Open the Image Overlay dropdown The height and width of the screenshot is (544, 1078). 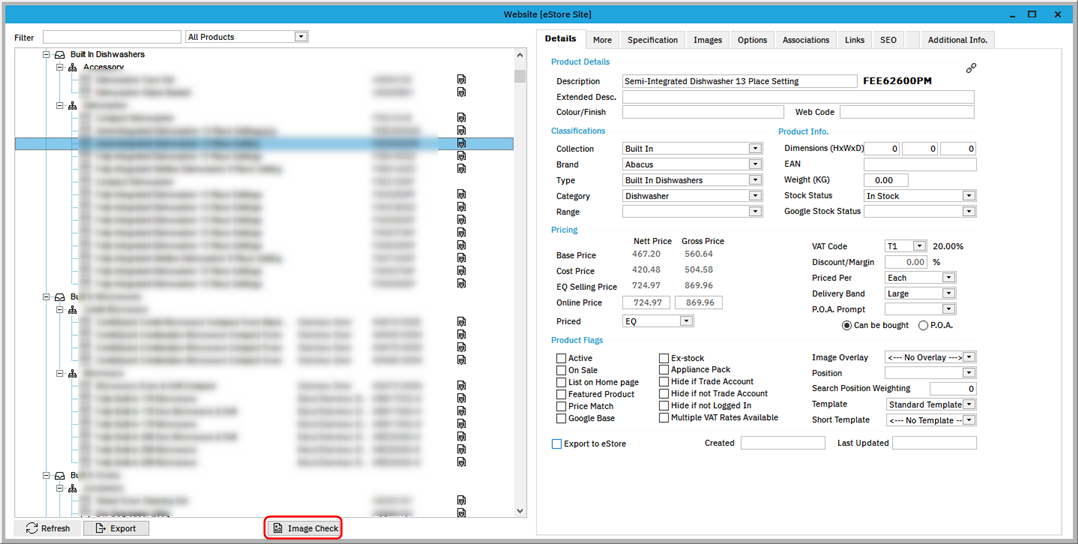pyautogui.click(x=969, y=358)
